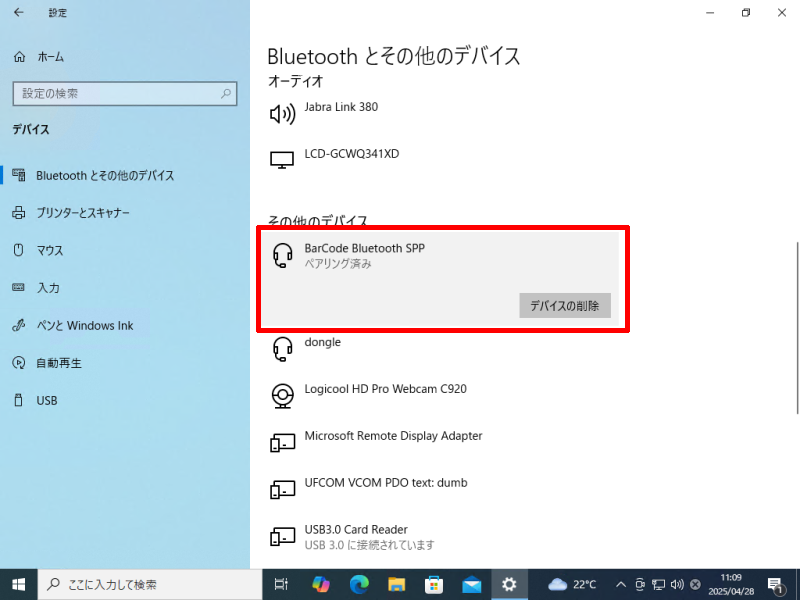Click the 設定の検索 search field
The image size is (800, 600).
click(x=124, y=94)
